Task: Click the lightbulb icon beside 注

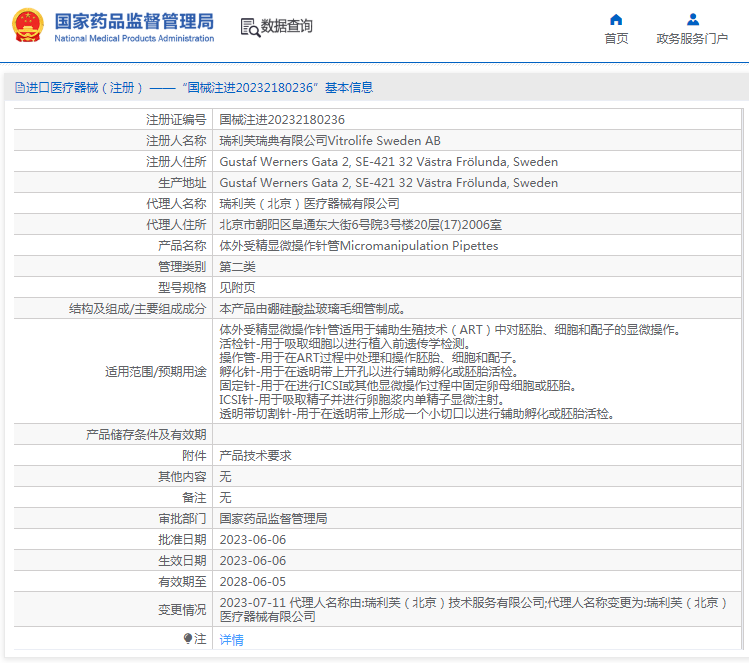Action: click(x=188, y=638)
